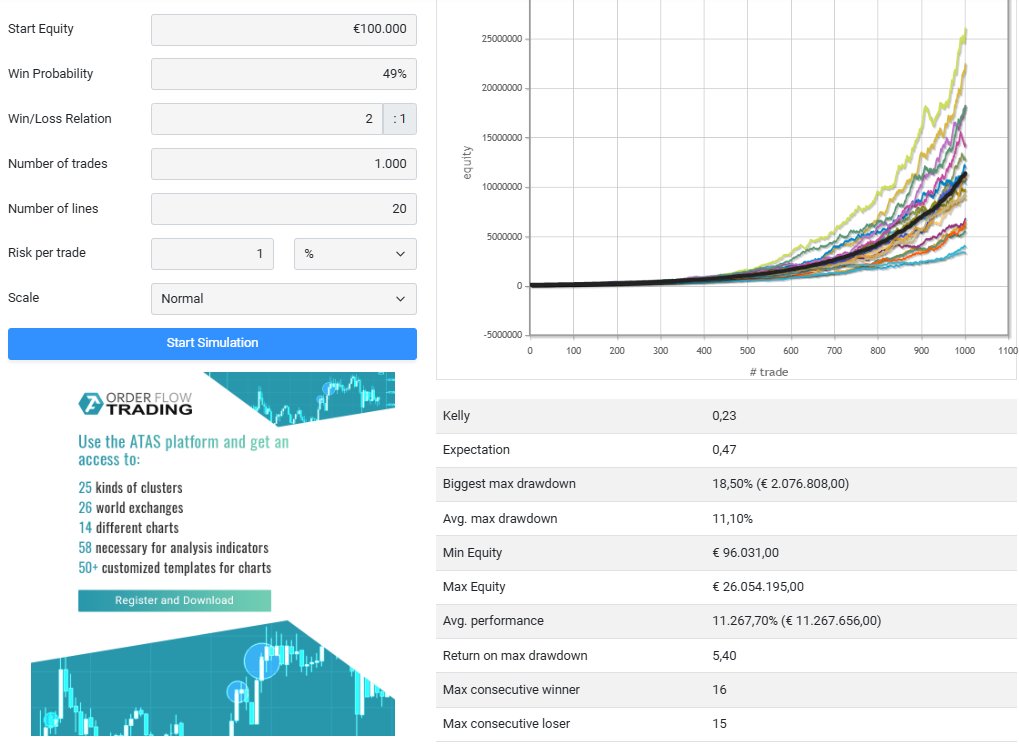
Task: Click the '# trade' axis label on chart
Action: 769,372
